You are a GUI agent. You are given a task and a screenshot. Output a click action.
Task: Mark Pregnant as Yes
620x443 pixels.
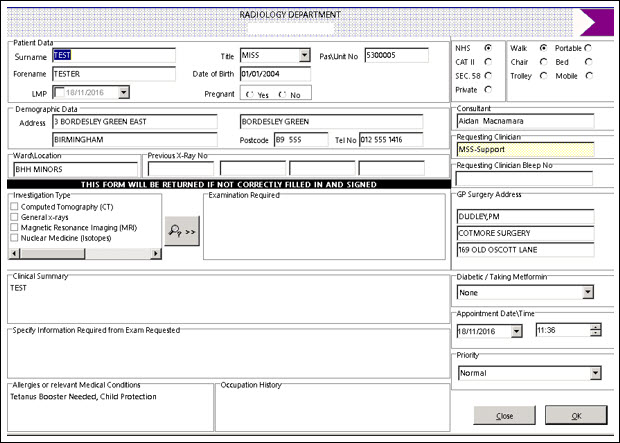pyautogui.click(x=250, y=94)
